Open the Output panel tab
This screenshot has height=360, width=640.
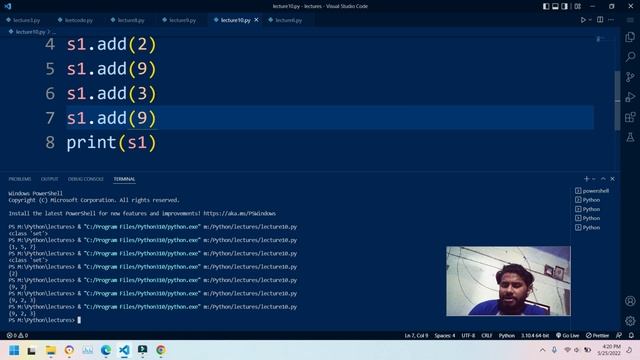coord(49,179)
